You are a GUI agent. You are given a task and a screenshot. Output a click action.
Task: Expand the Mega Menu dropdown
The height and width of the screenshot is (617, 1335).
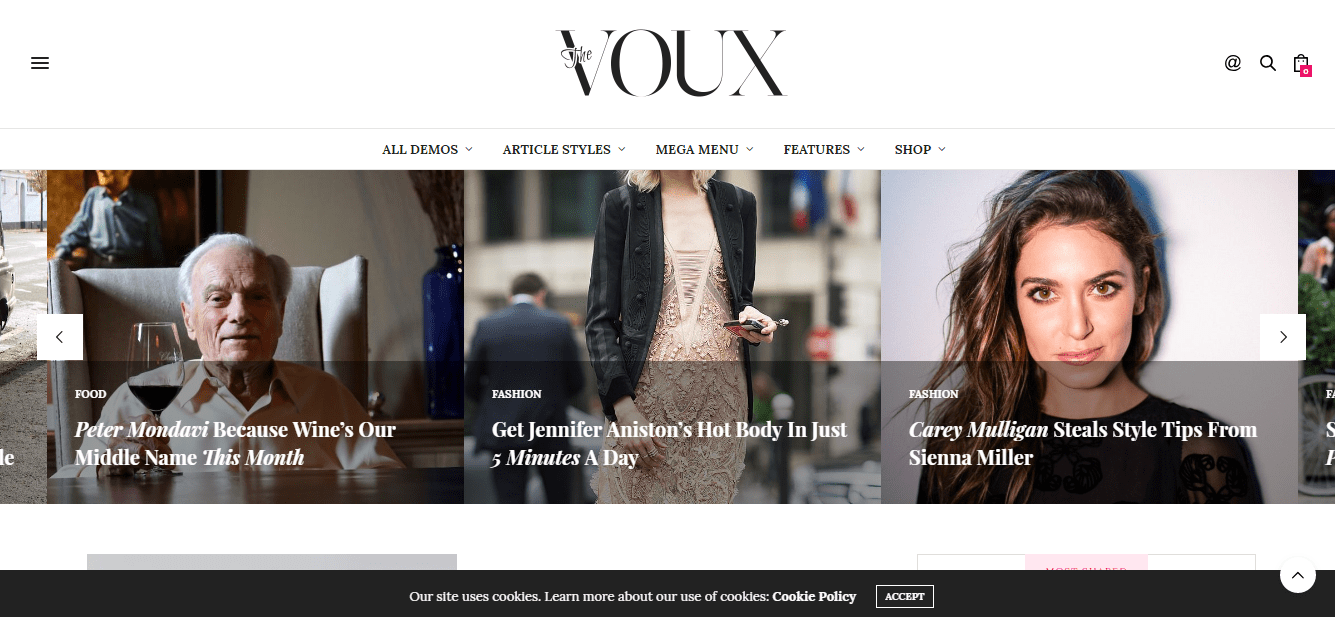(x=704, y=150)
